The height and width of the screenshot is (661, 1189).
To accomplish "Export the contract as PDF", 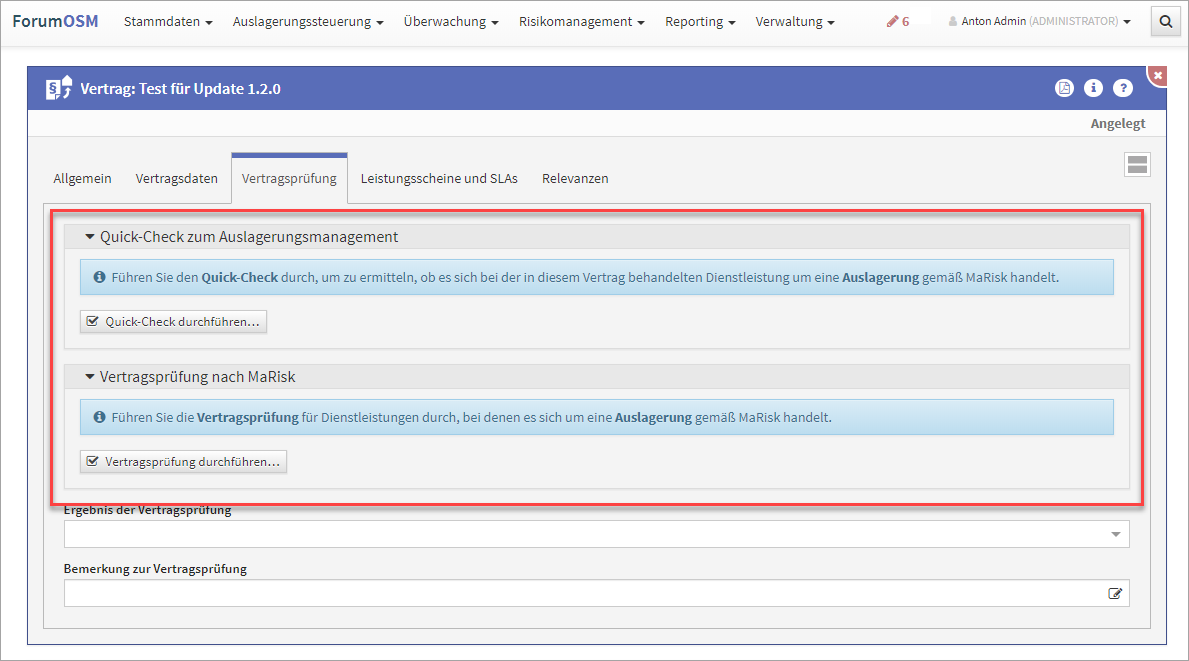I will coord(1064,88).
